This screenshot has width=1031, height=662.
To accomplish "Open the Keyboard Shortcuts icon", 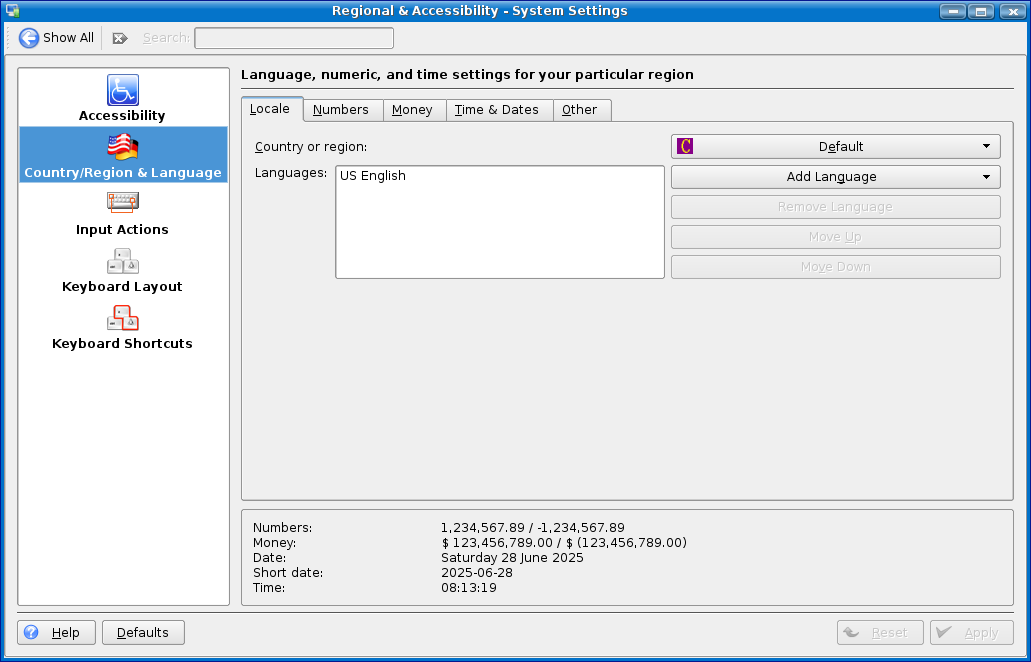I will (123, 318).
